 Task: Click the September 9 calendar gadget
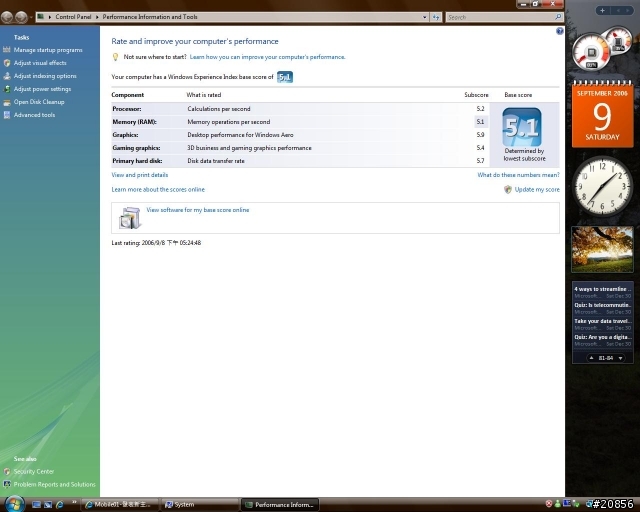[602, 114]
